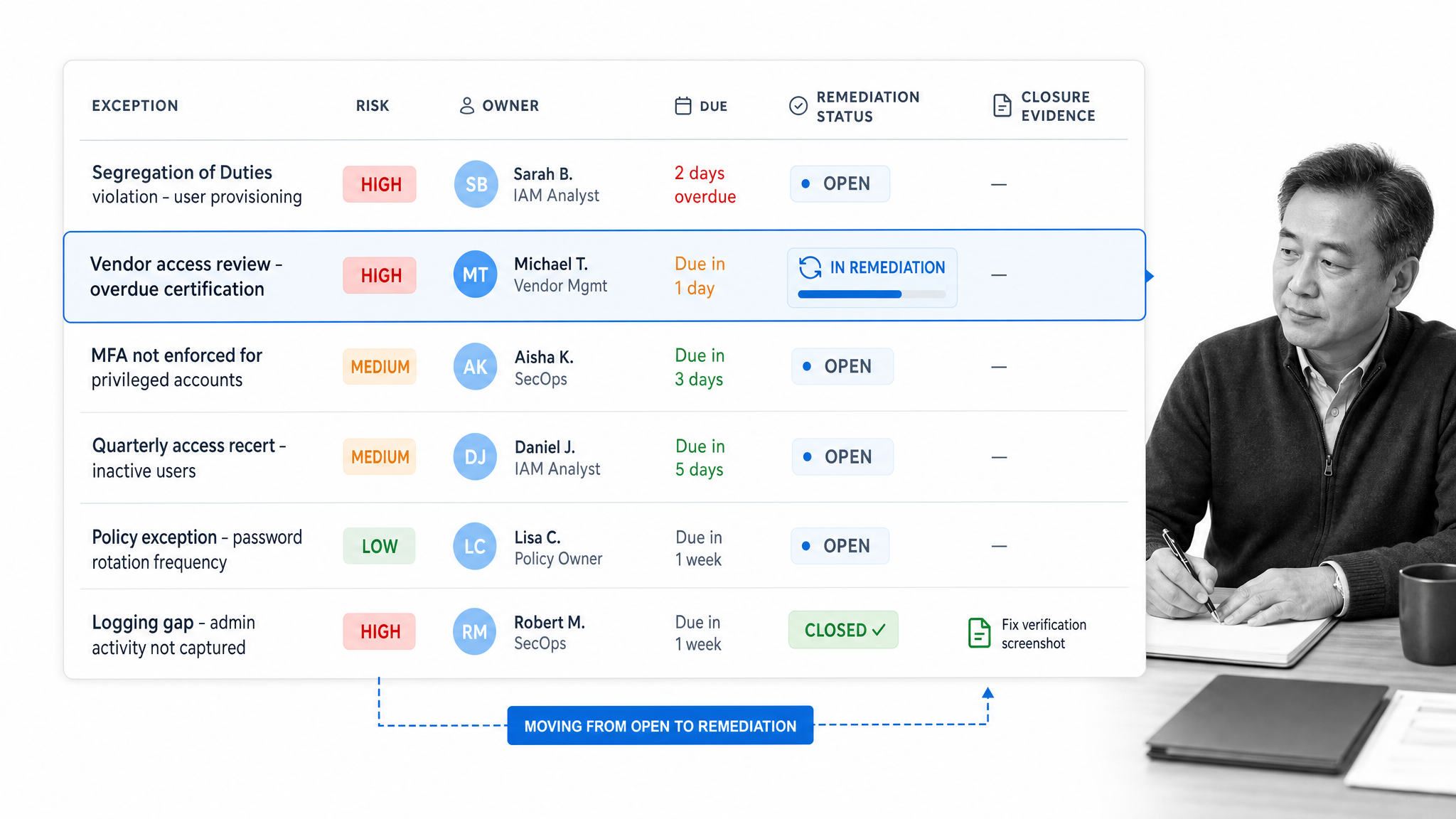Click the calendar icon beside the Due header
Image resolution: width=1456 pixels, height=819 pixels.
682,106
